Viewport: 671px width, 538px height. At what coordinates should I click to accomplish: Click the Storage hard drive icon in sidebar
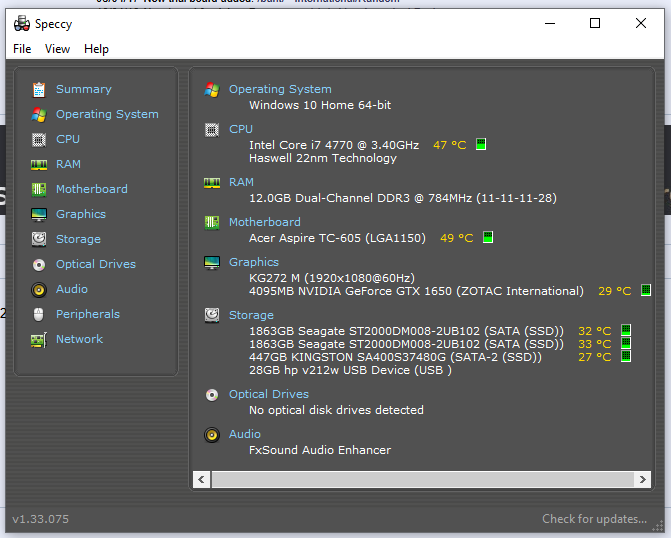[x=39, y=239]
